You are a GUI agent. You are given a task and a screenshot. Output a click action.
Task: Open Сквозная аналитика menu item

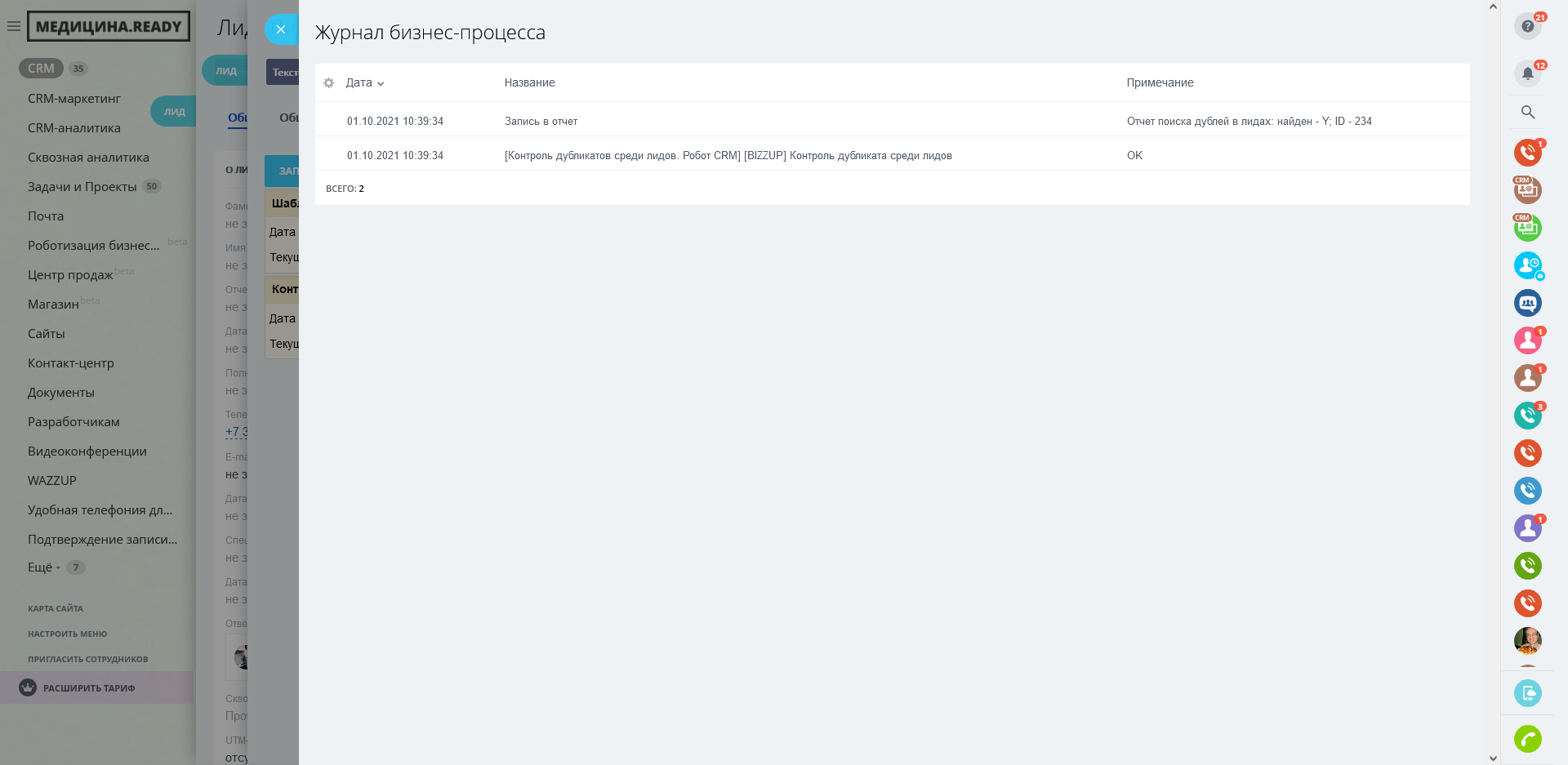pos(88,158)
